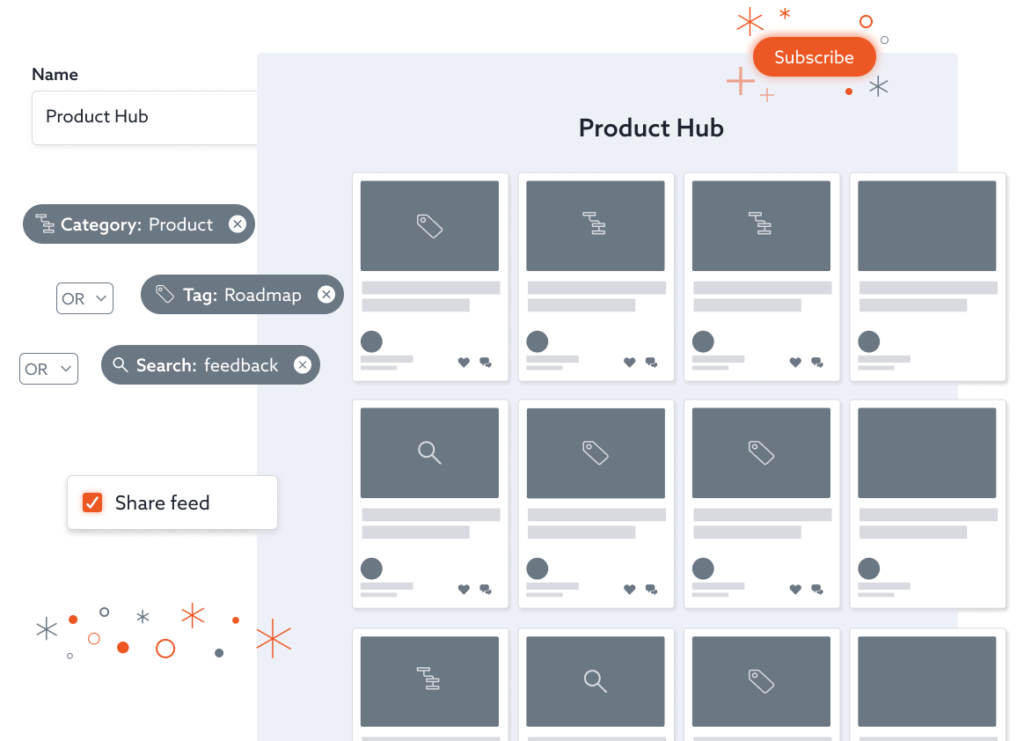The width and height of the screenshot is (1024, 741).
Task: Click the magnifier icon in the Search: feedback chip
Action: pyautogui.click(x=120, y=365)
